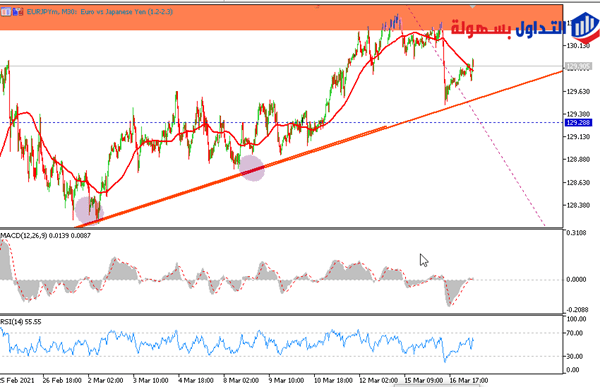Viewport: 600px width, 387px height.
Task: Click the 12 Mar 02:00 time label
Action: pyautogui.click(x=378, y=380)
